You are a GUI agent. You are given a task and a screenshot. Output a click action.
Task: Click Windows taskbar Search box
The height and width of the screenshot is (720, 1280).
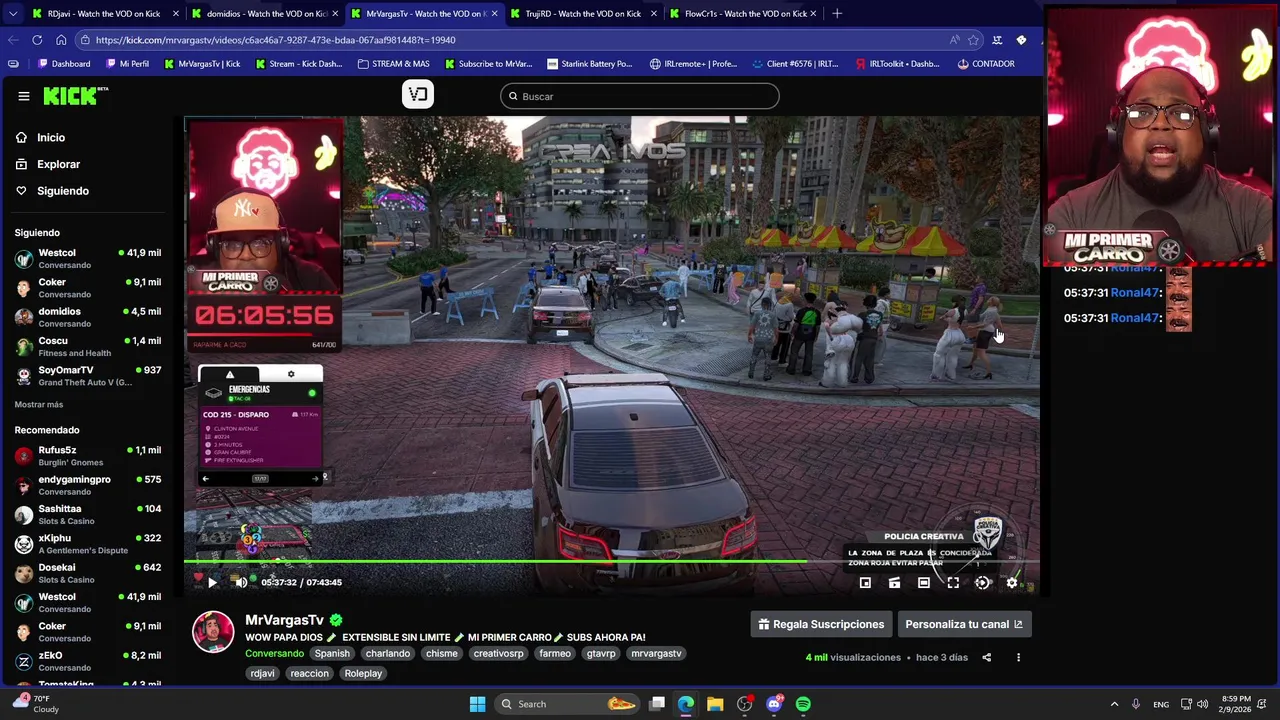point(568,704)
